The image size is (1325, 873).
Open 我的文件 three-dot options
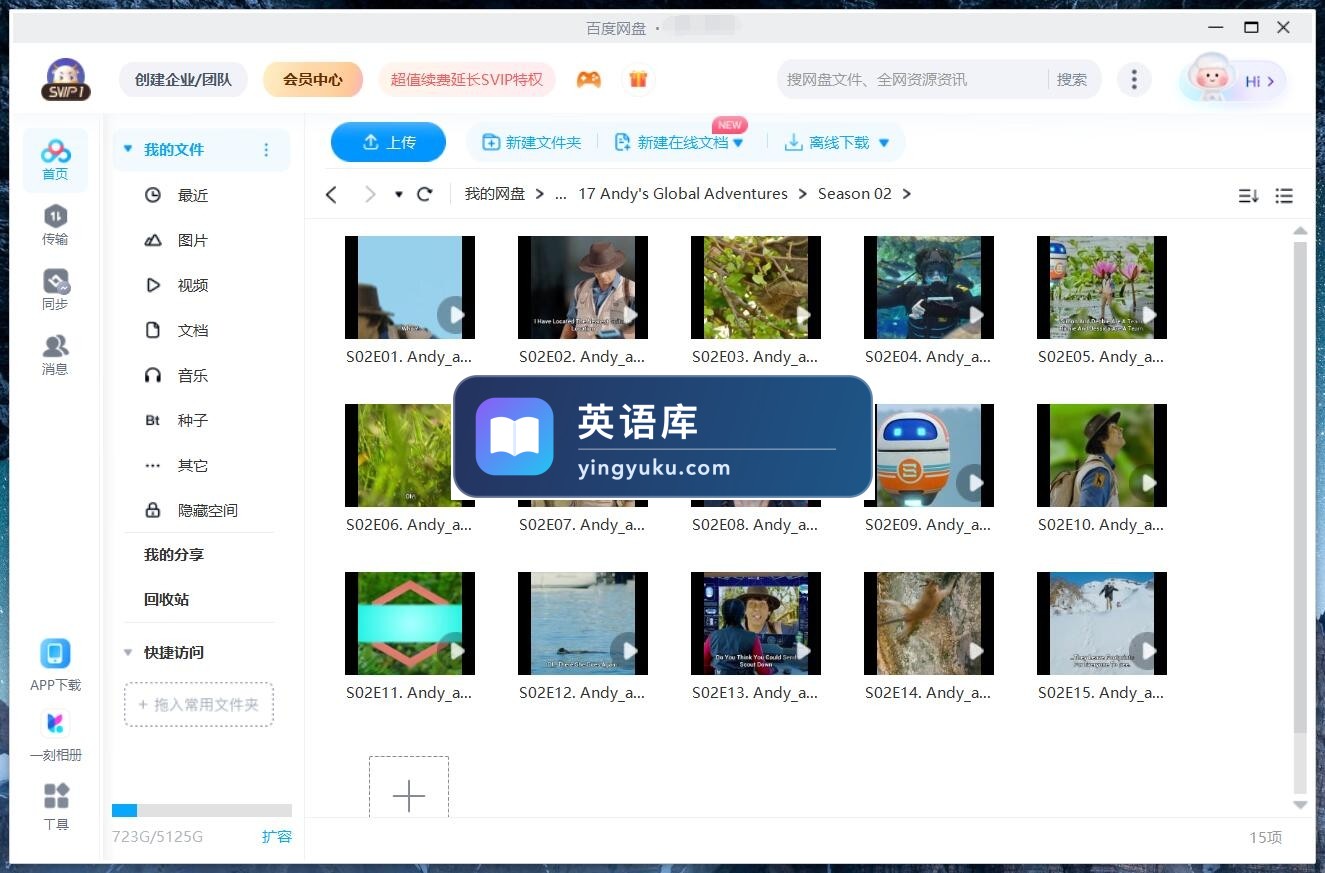[x=266, y=150]
